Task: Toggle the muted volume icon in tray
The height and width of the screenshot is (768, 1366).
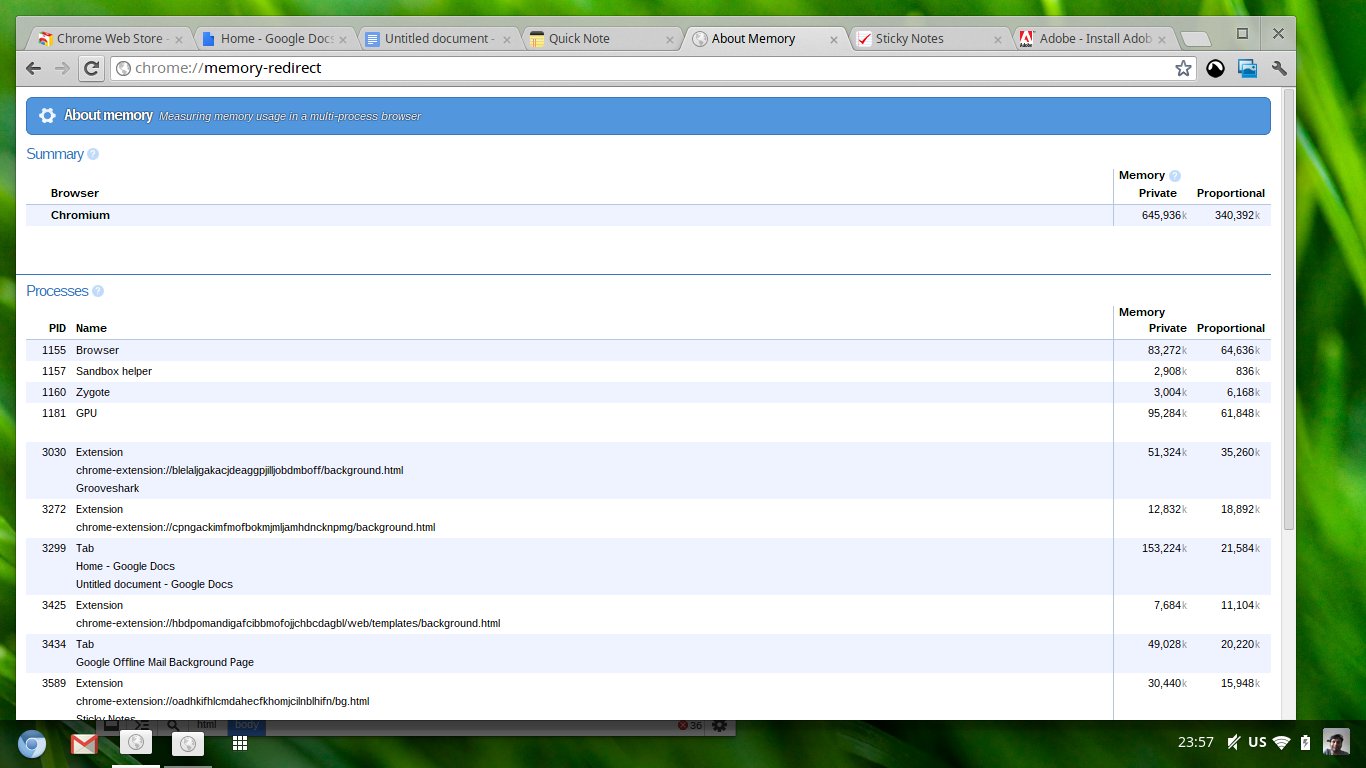Action: point(1234,742)
